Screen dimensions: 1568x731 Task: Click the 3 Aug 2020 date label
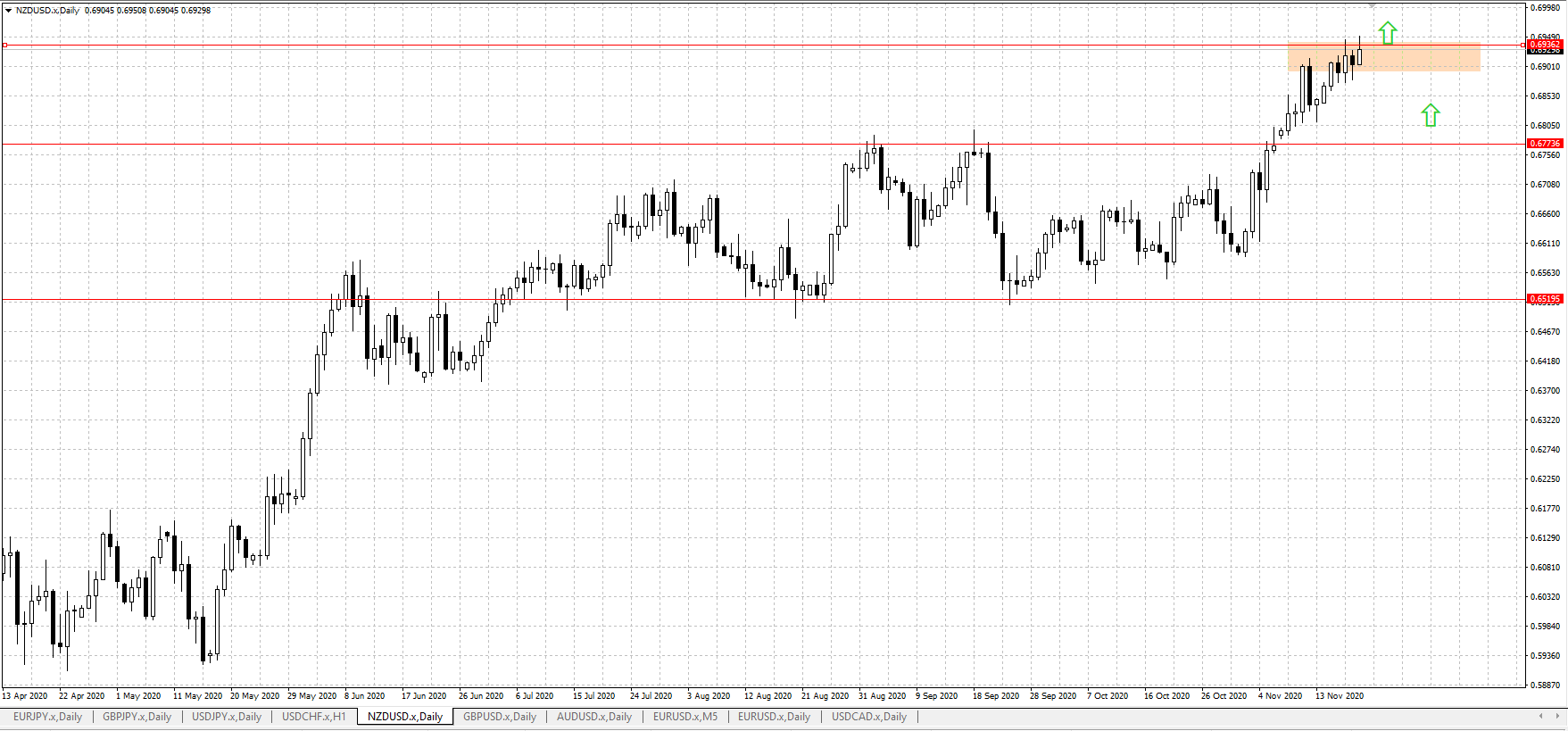[709, 696]
